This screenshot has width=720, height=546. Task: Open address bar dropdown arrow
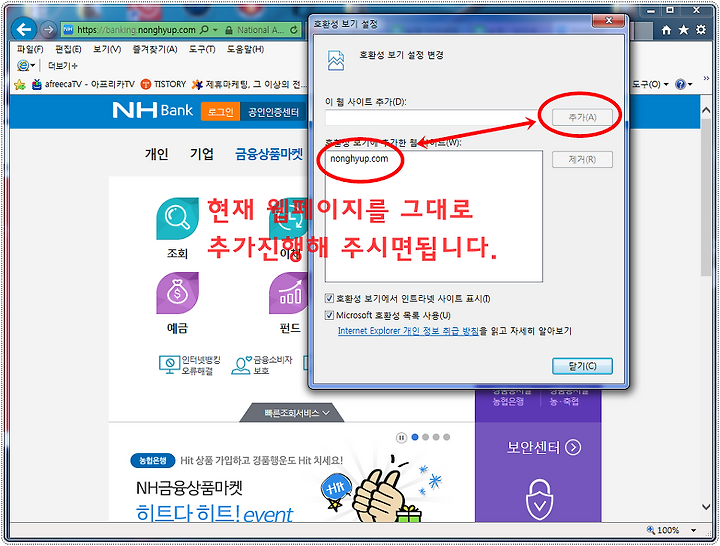click(215, 30)
